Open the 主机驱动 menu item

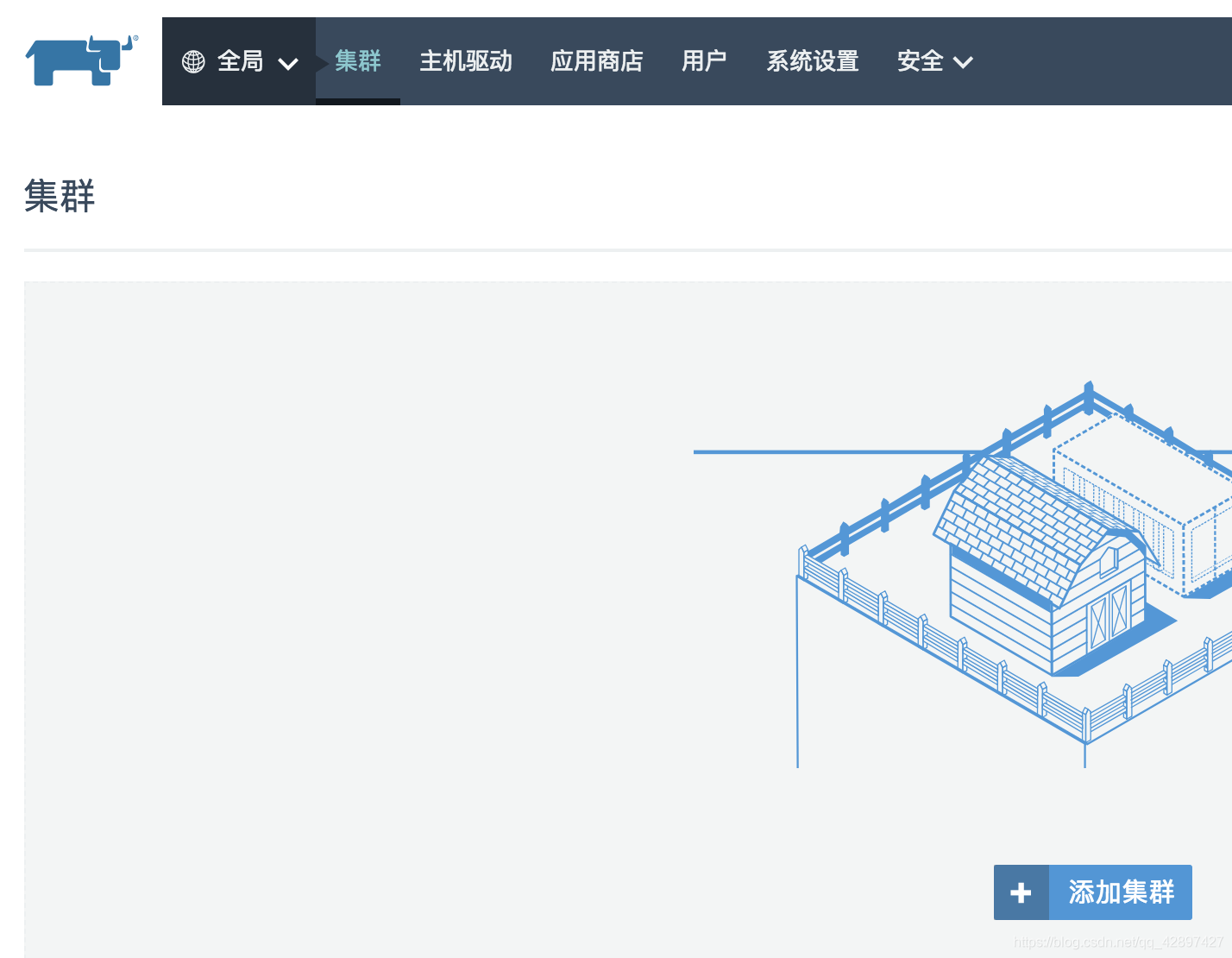(467, 61)
